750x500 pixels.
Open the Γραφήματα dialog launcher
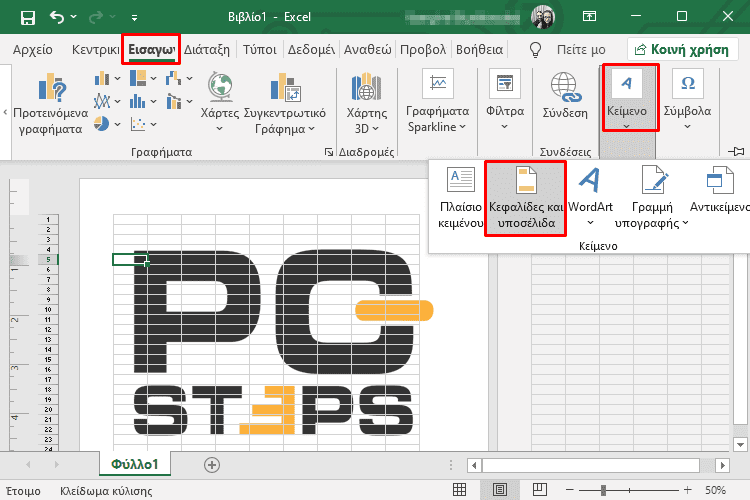tap(329, 152)
